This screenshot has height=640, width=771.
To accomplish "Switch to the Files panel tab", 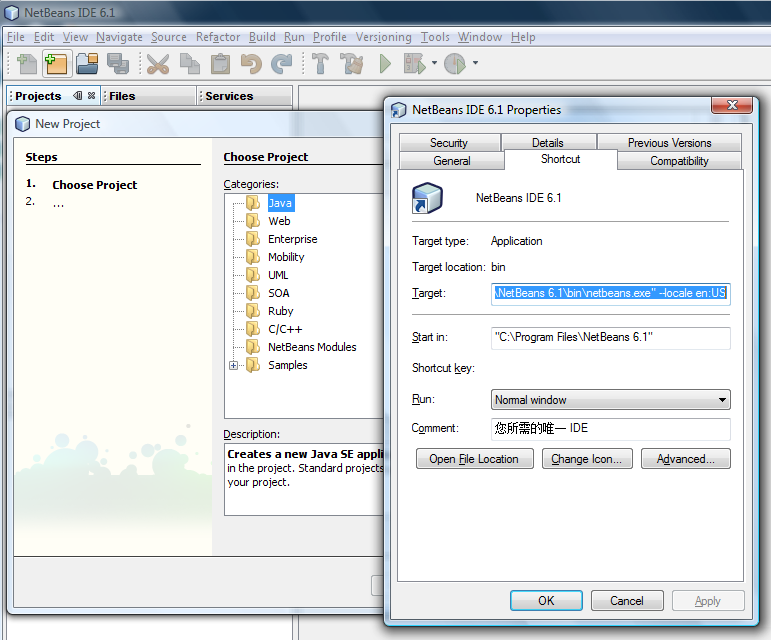I will point(122,96).
